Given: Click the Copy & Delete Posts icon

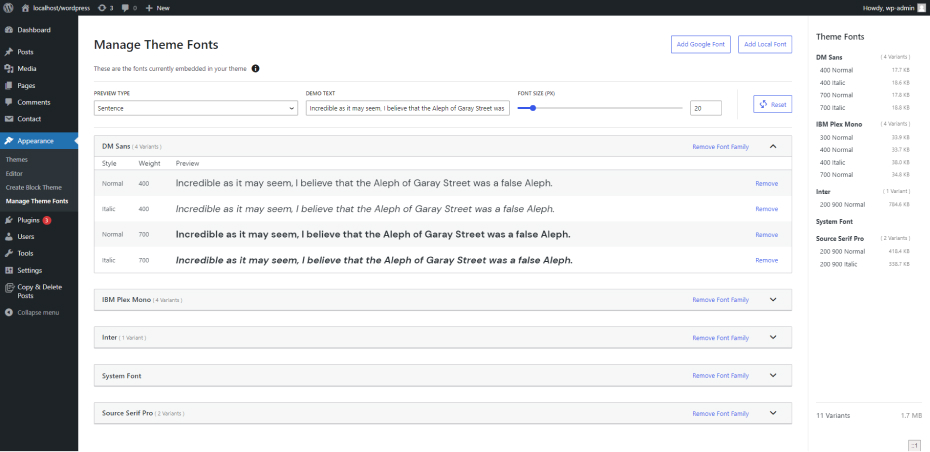Looking at the screenshot, I should point(9,287).
